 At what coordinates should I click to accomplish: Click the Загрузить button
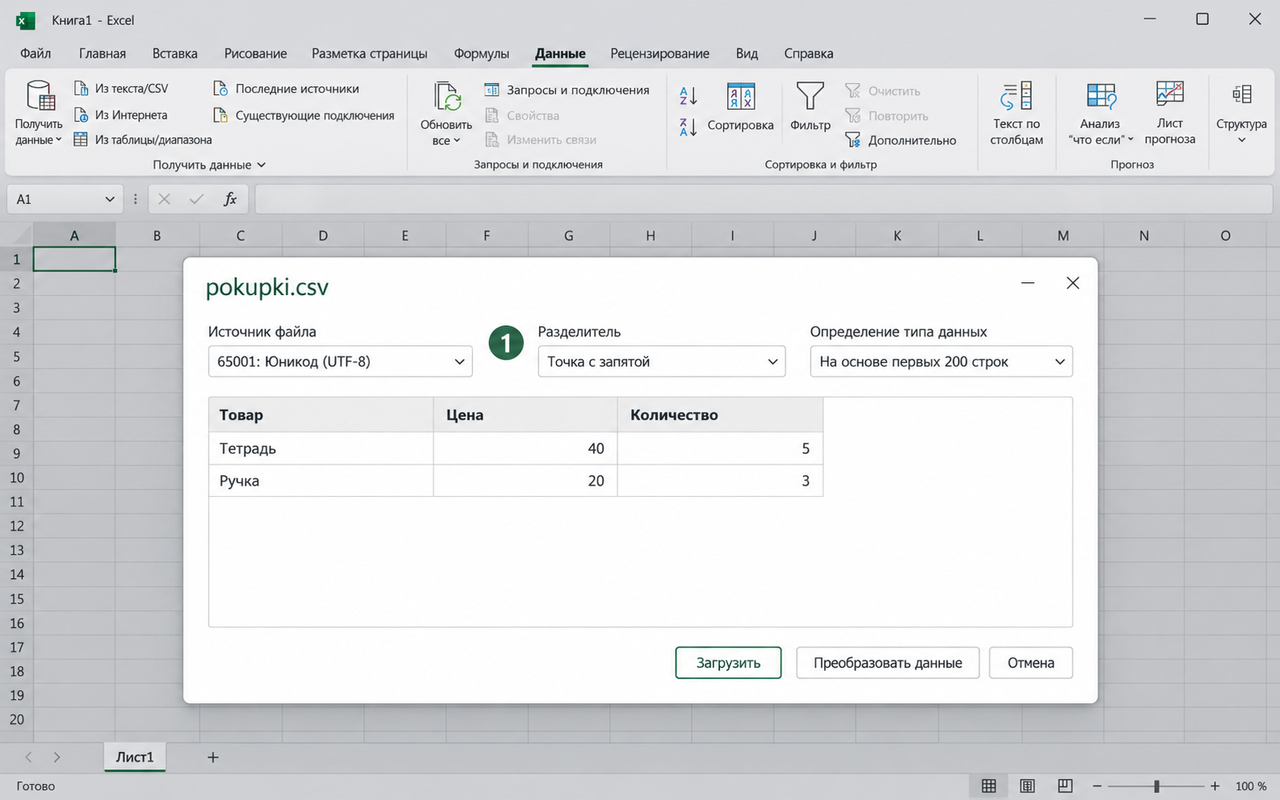point(728,662)
